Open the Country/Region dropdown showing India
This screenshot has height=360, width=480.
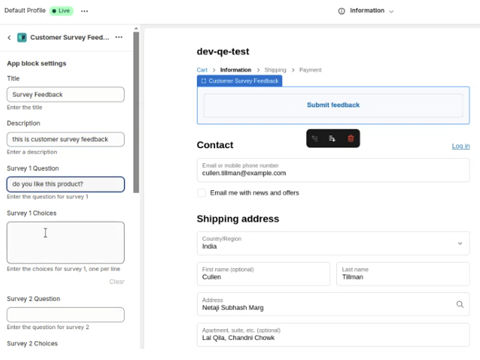(x=333, y=243)
